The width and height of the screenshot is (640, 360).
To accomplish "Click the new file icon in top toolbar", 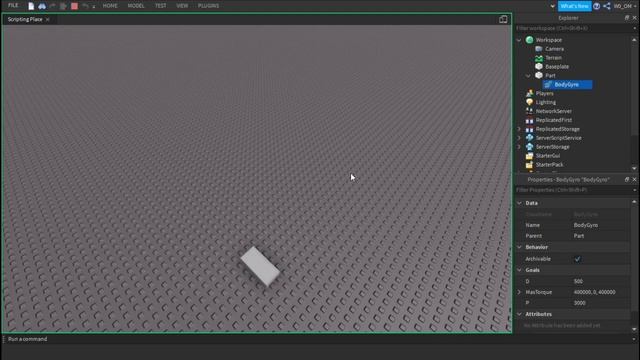I will pos(31,6).
